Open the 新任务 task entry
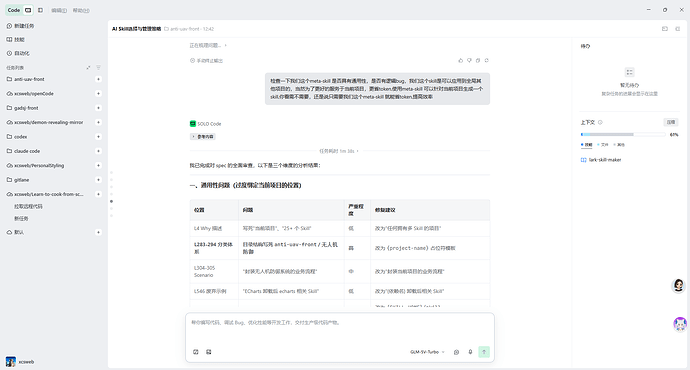690x370 pixels. pos(21,219)
